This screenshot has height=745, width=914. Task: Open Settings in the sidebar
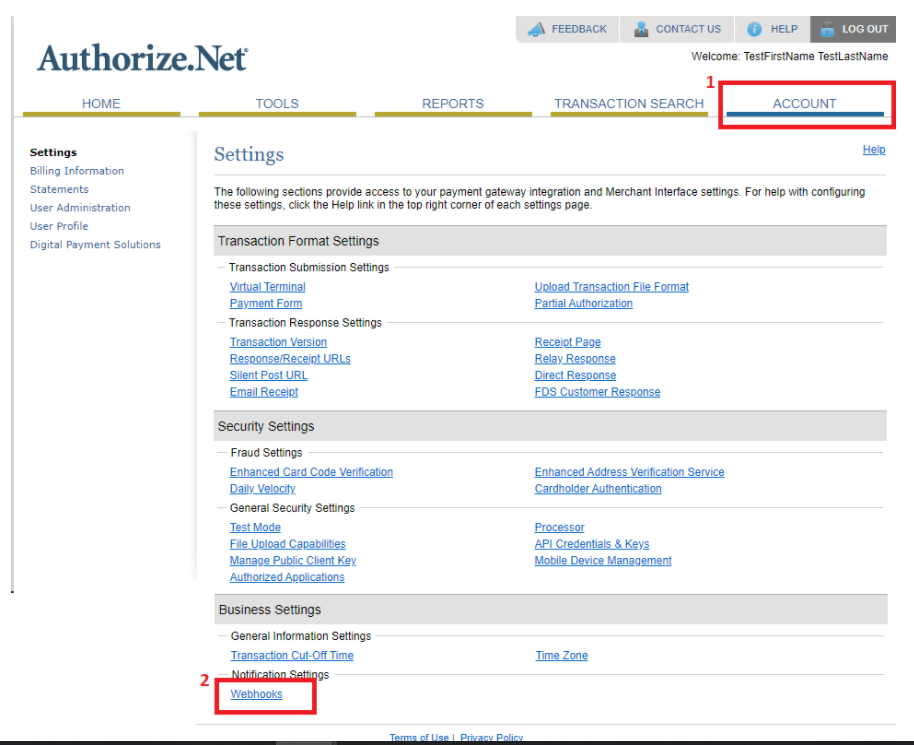pos(53,152)
